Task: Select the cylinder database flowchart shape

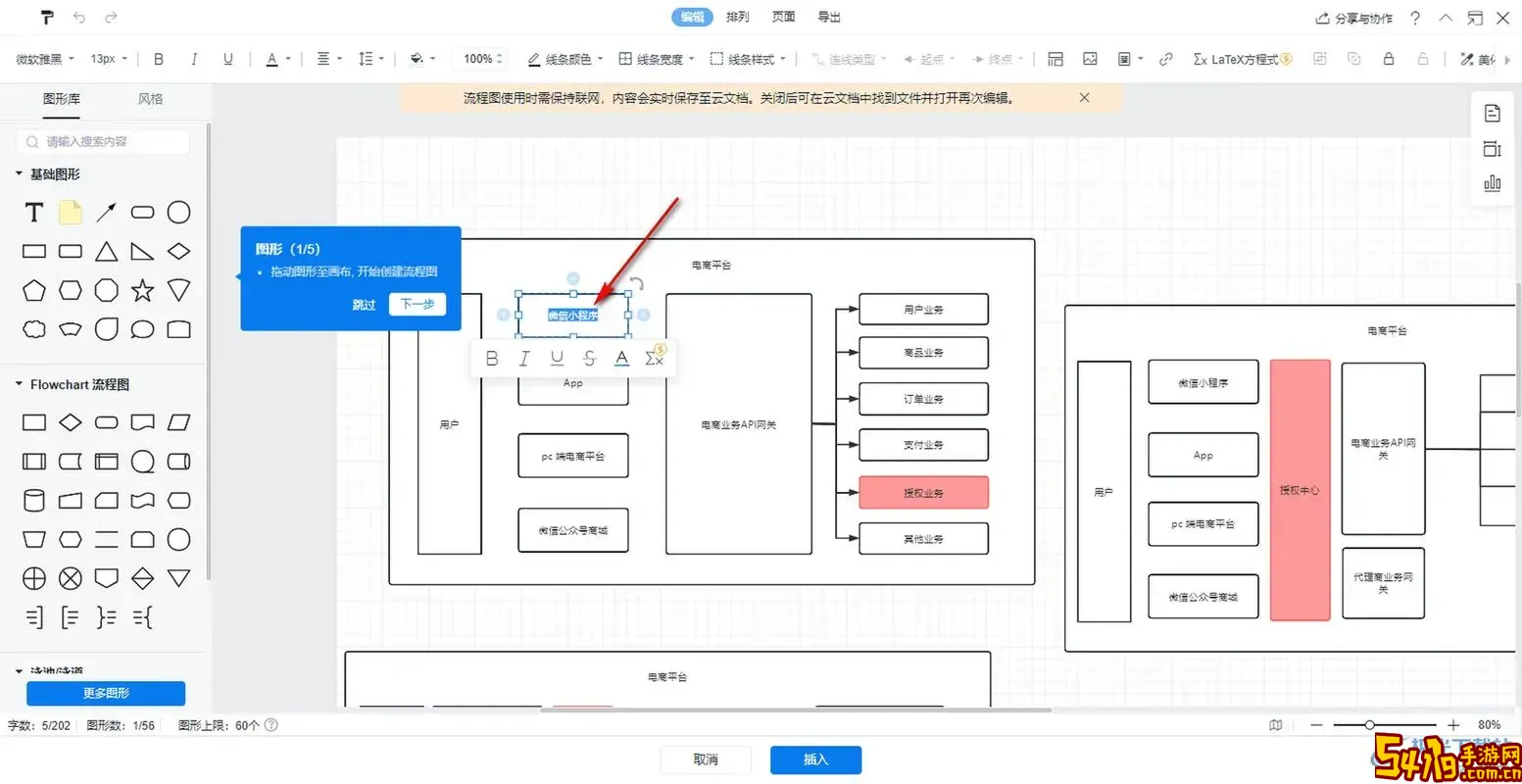Action: click(x=34, y=501)
